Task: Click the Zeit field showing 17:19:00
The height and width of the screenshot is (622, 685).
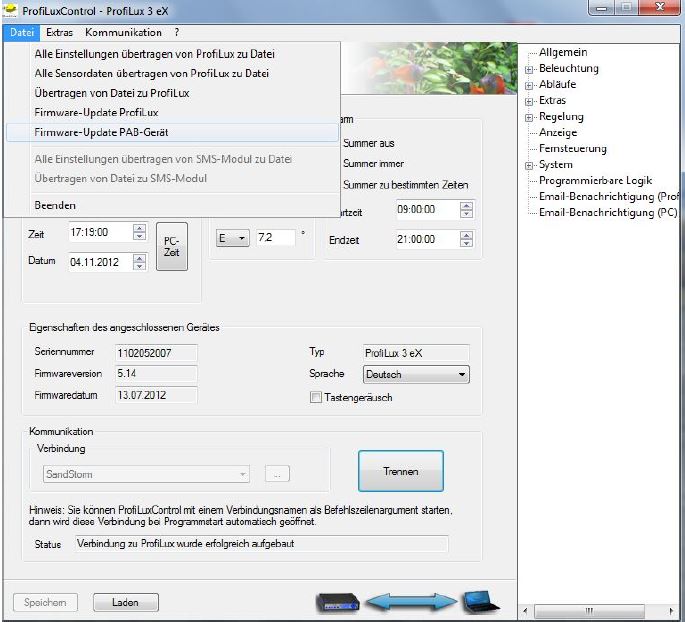Action: (x=100, y=233)
